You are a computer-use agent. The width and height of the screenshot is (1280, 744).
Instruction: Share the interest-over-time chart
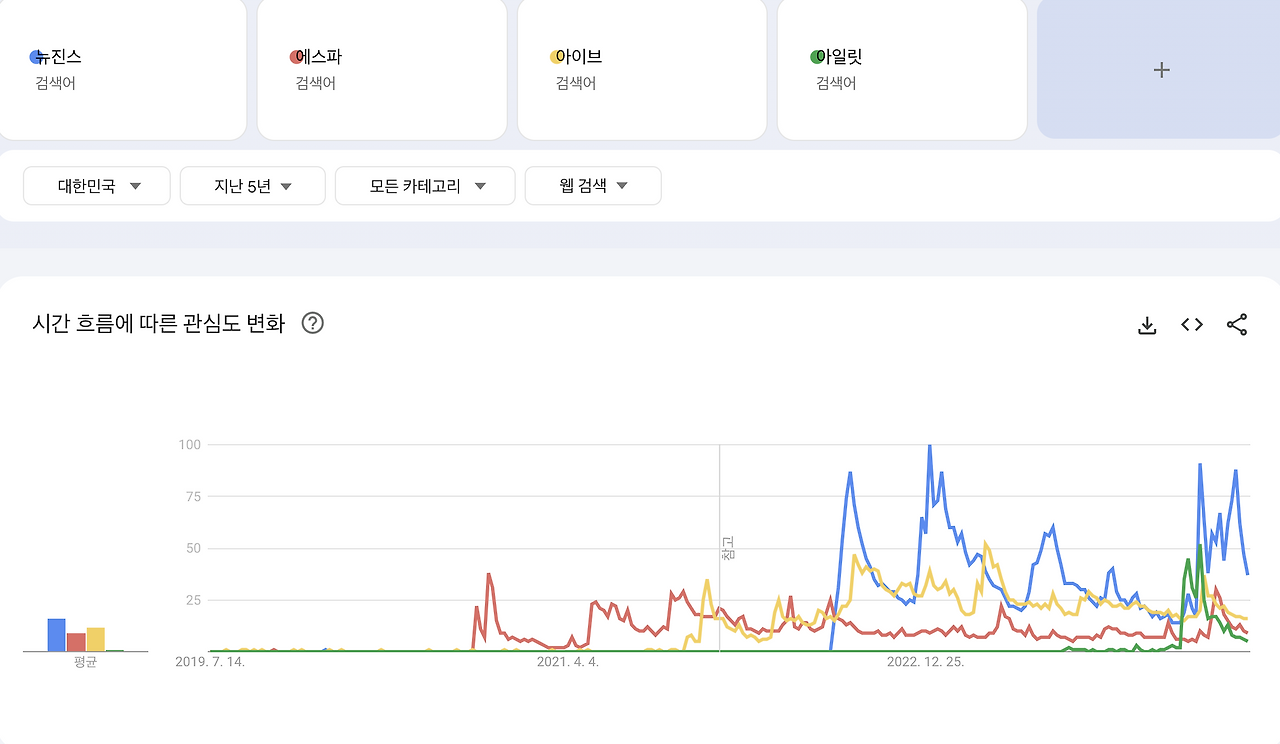(x=1236, y=324)
